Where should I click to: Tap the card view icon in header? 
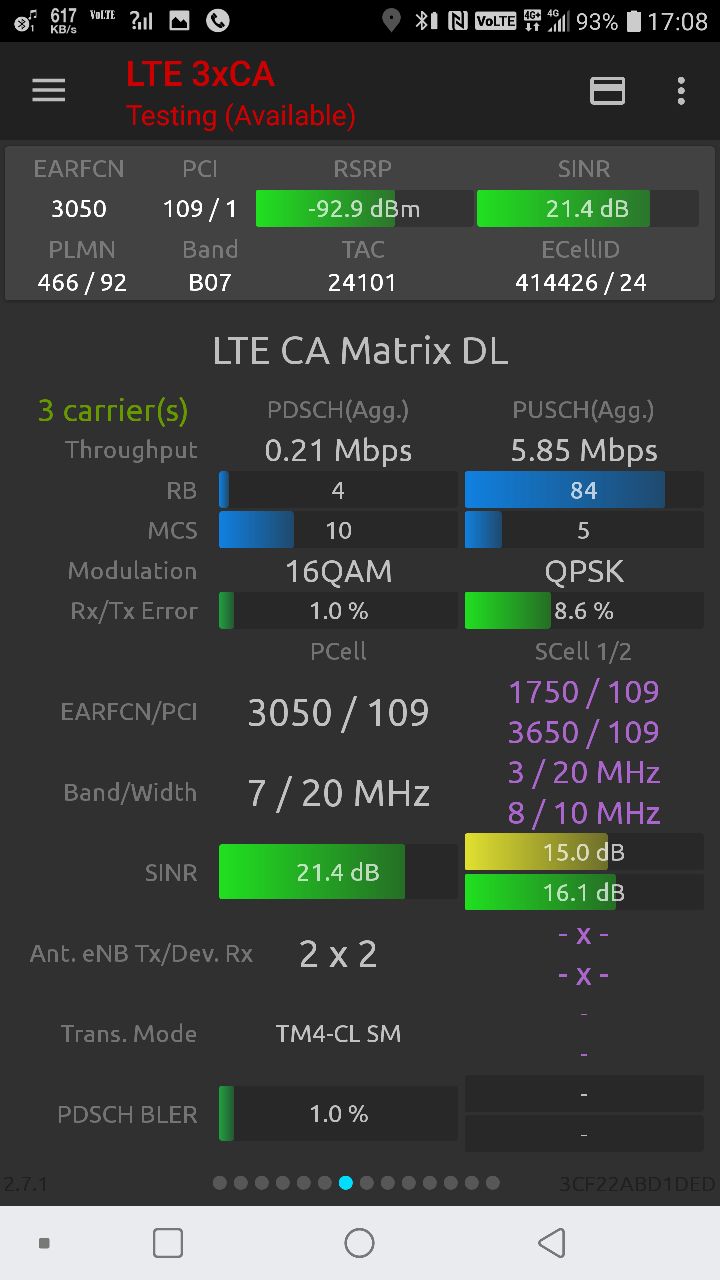click(607, 91)
